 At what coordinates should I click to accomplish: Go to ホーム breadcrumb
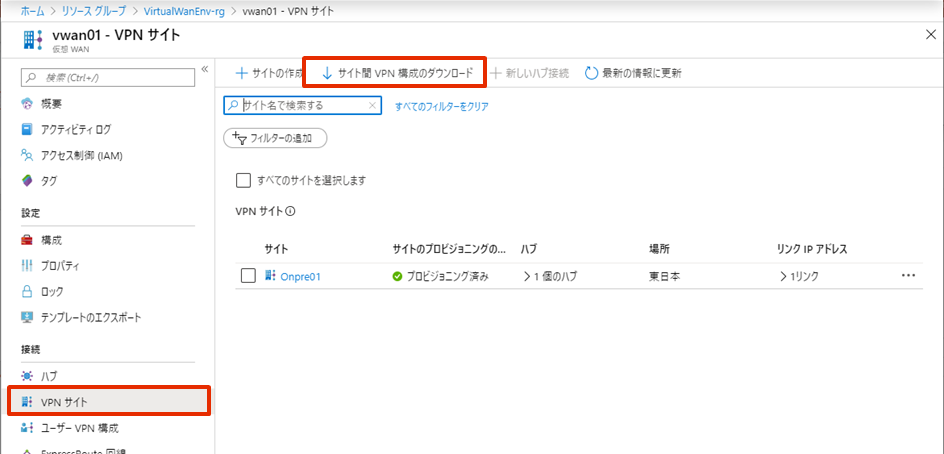(32, 11)
